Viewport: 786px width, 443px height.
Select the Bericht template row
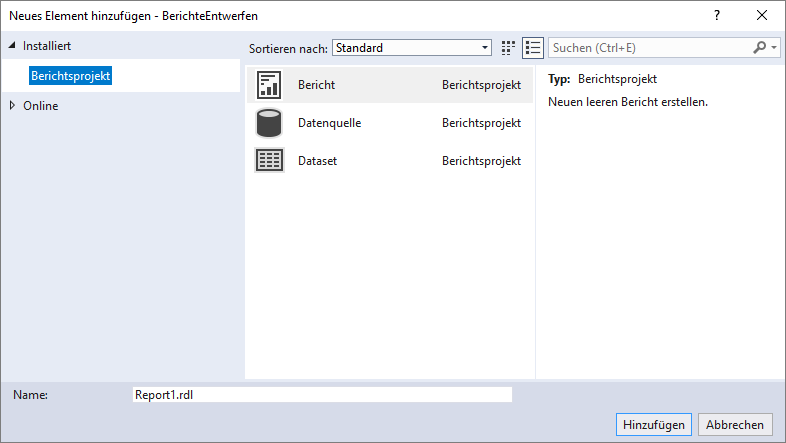pyautogui.click(x=388, y=85)
